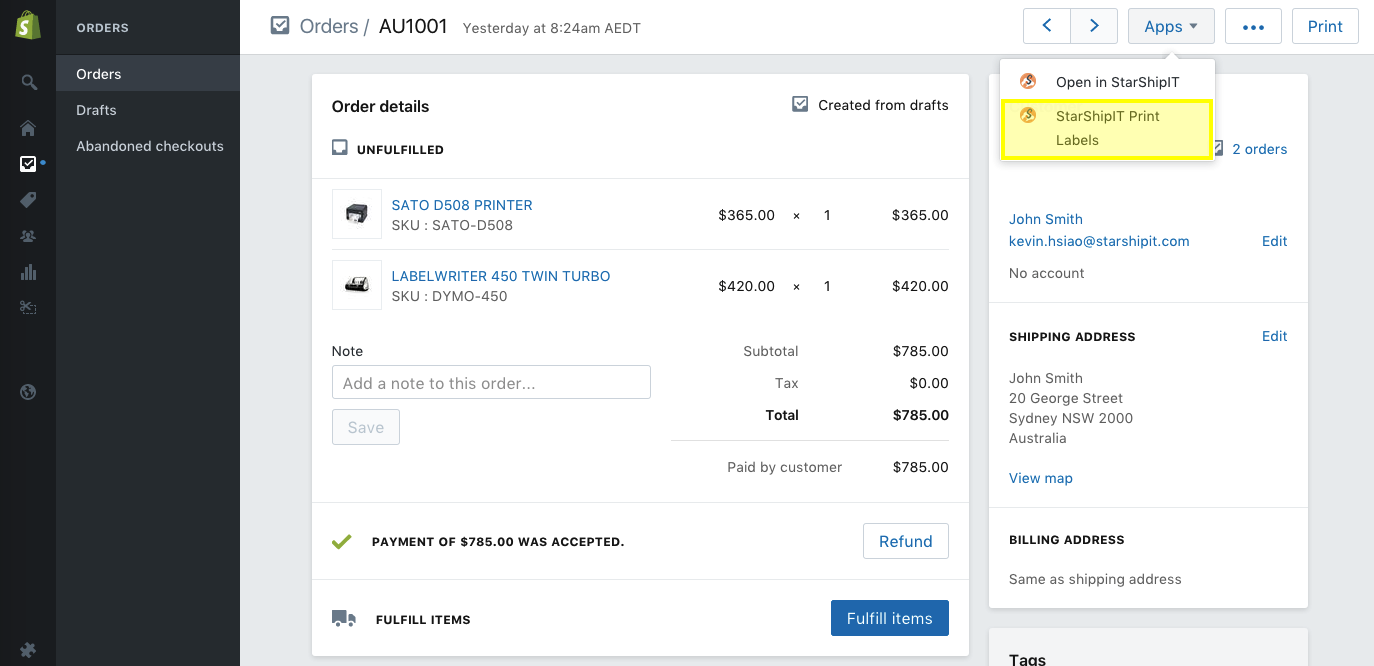Open search from the sidebar magnifier icon

click(28, 82)
